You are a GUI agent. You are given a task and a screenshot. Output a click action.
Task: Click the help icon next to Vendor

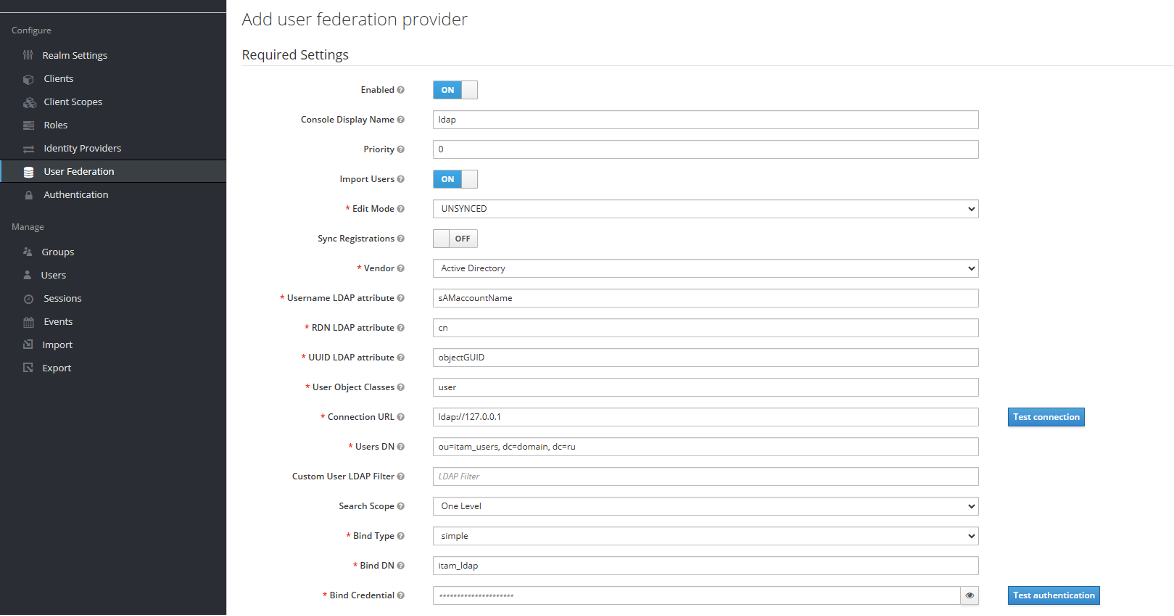coord(401,268)
